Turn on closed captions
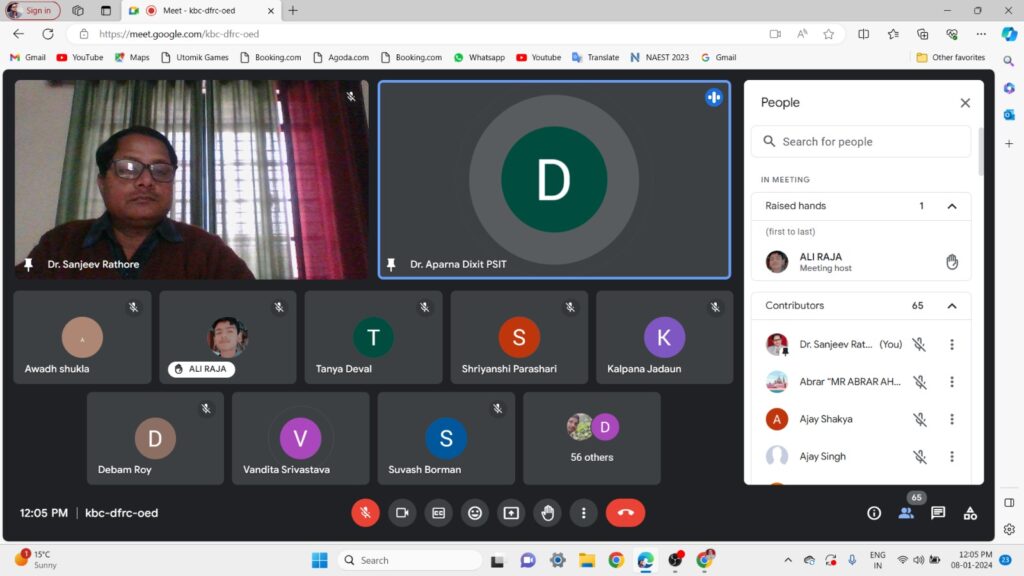 point(438,513)
